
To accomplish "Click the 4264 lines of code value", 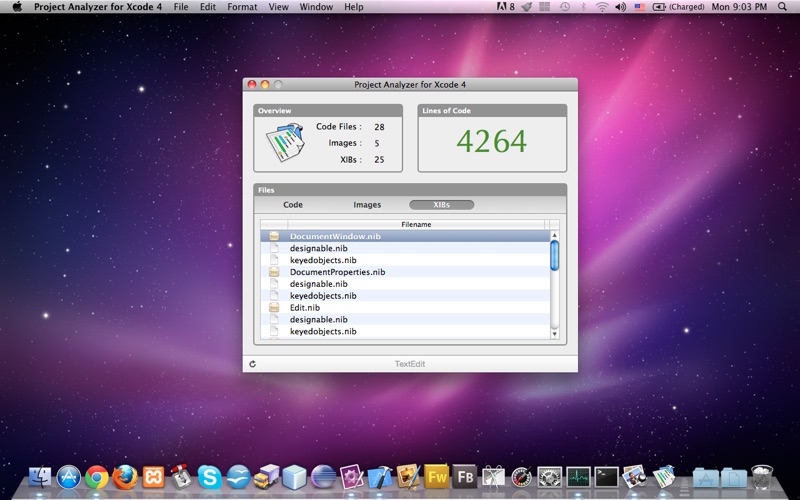I will (491, 141).
